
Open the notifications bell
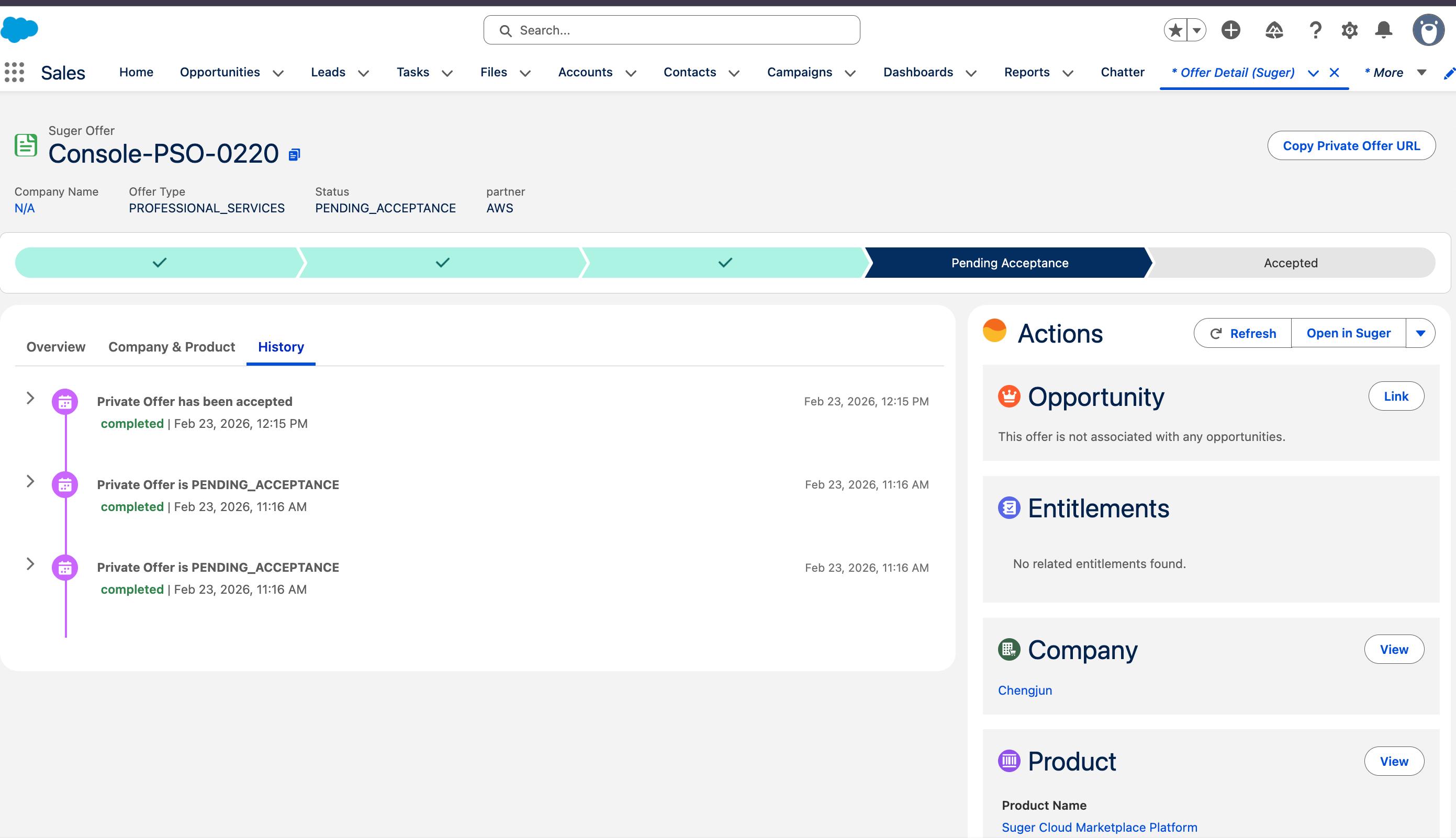click(1383, 30)
